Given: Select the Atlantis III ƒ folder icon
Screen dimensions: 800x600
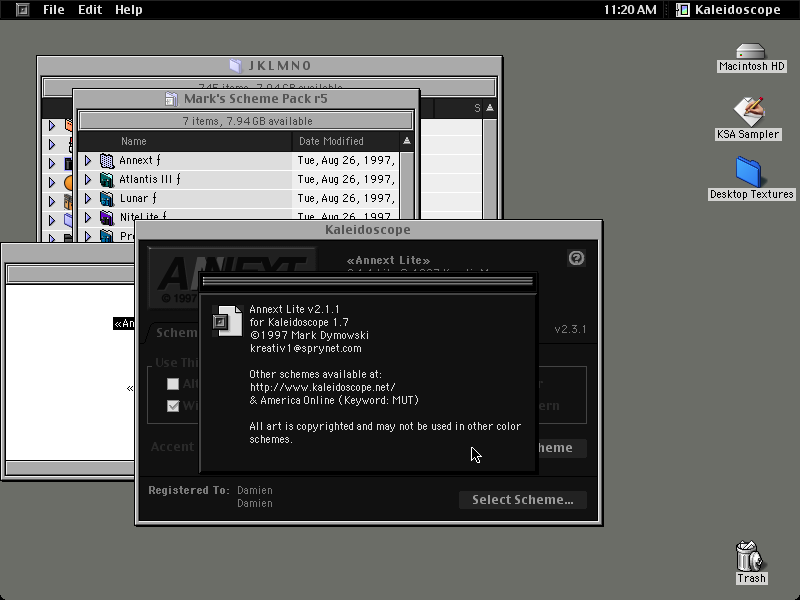Looking at the screenshot, I should pos(107,180).
